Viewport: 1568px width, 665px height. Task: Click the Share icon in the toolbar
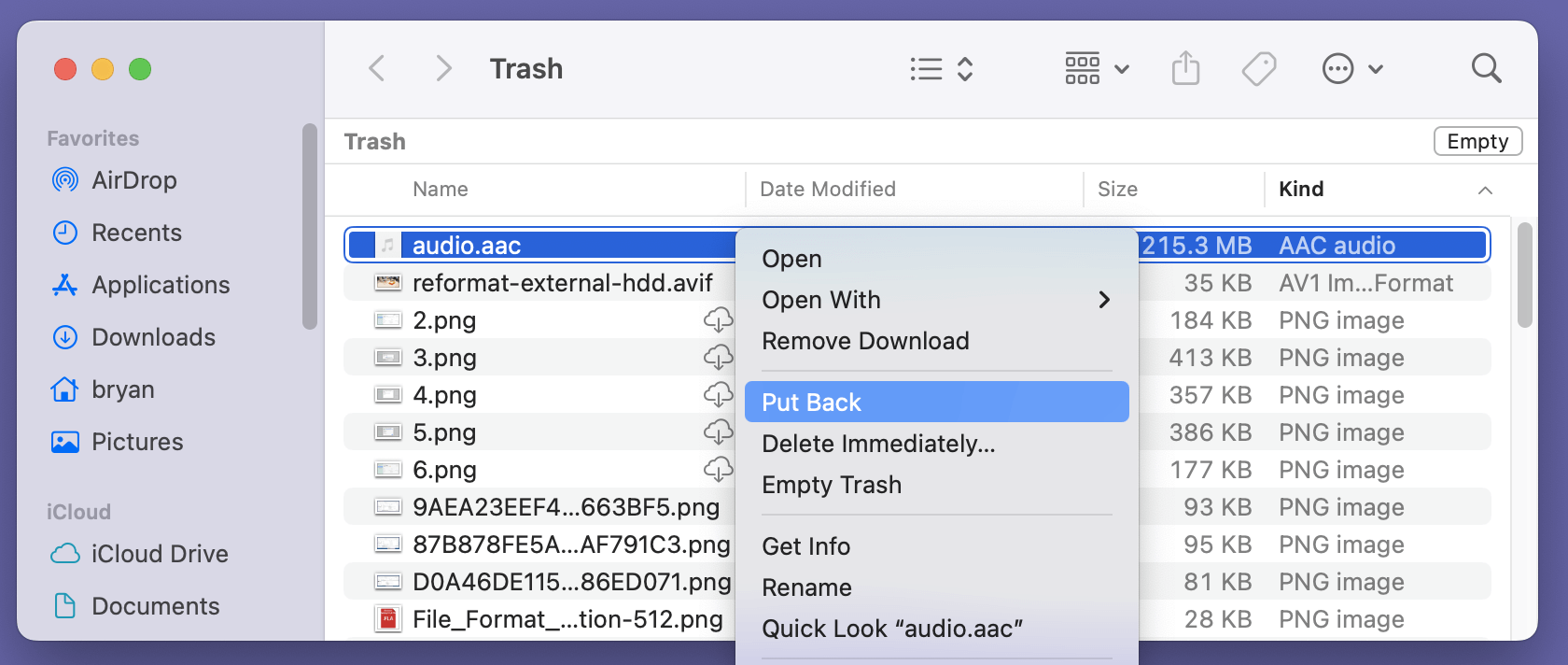[x=1185, y=68]
